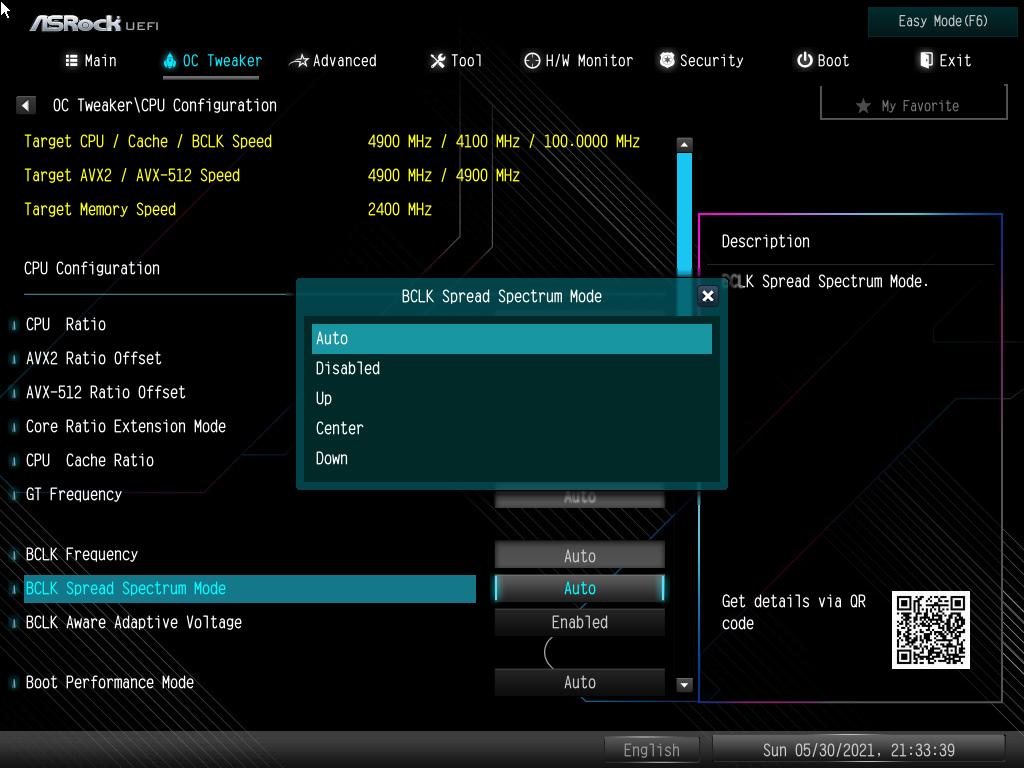The image size is (1024, 768).
Task: Select BCLK Frequency row
Action: tap(82, 554)
